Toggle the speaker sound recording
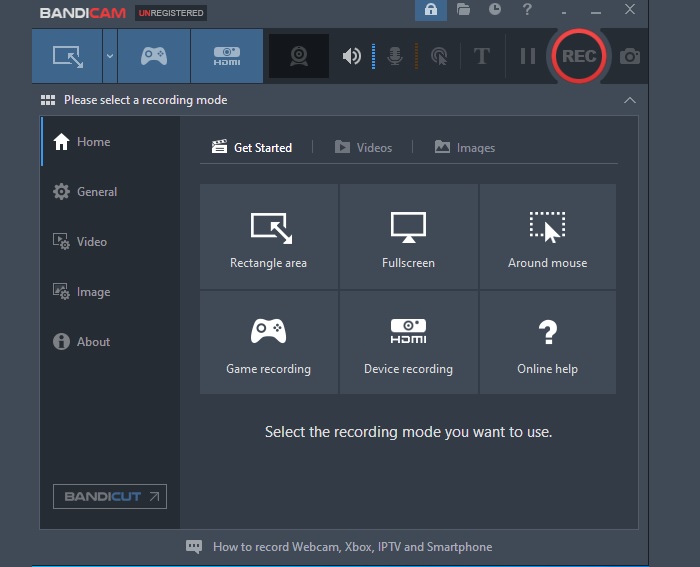This screenshot has height=567, width=700. 351,56
